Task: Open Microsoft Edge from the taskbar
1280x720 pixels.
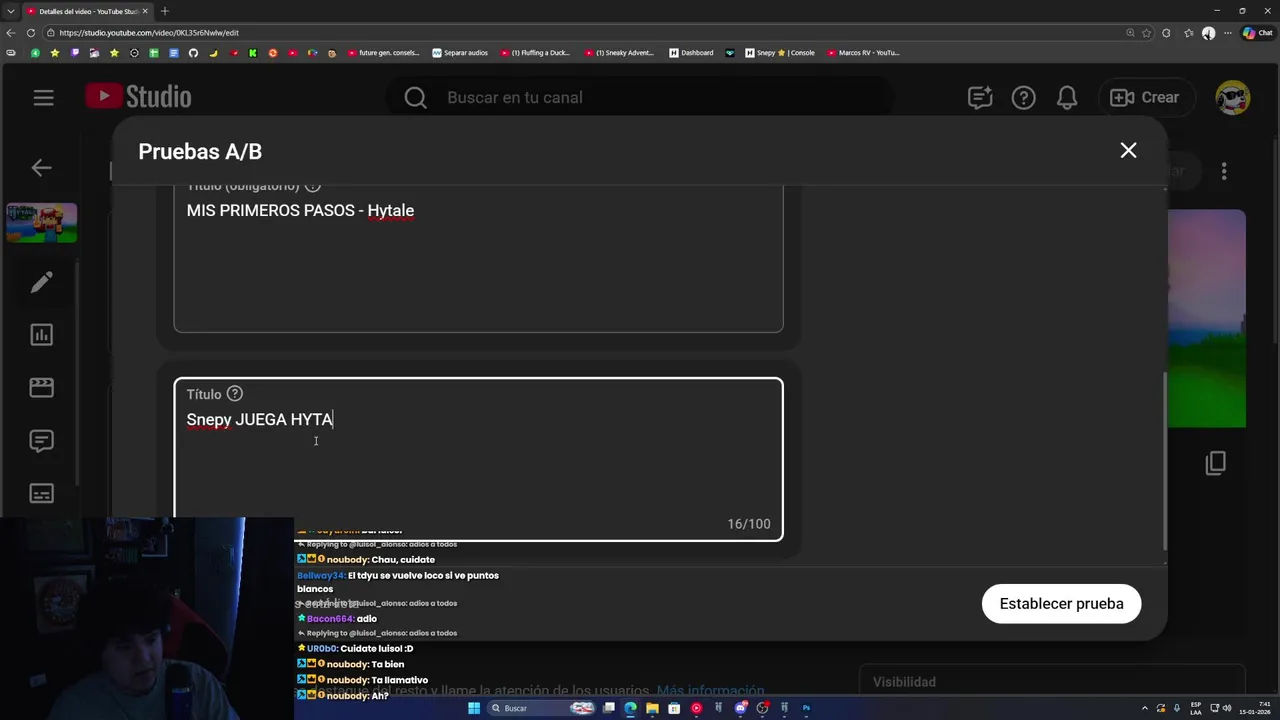Action: pyautogui.click(x=630, y=708)
